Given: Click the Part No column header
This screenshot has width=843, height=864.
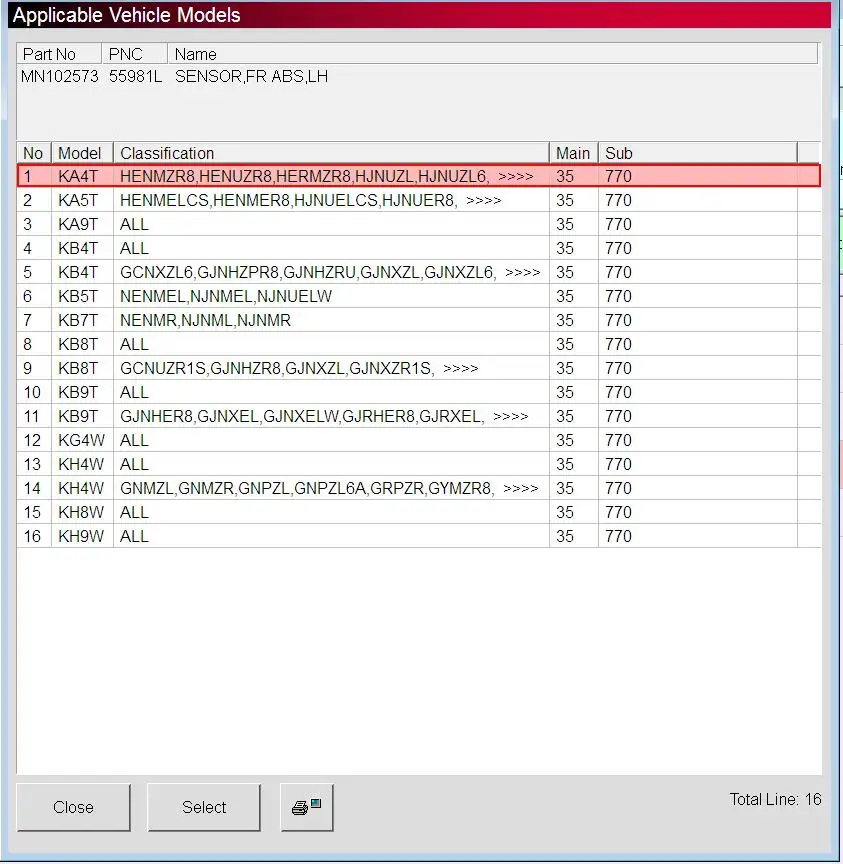Looking at the screenshot, I should [x=59, y=54].
